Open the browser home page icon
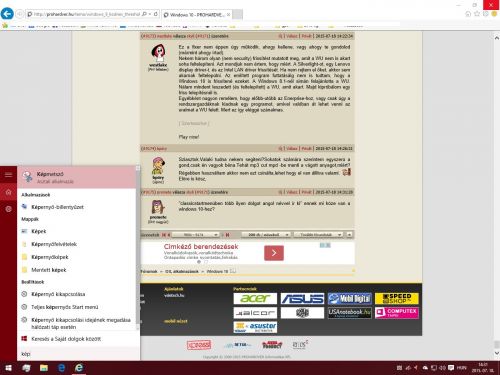Image resolution: width=500 pixels, height=375 pixels. click(x=468, y=14)
